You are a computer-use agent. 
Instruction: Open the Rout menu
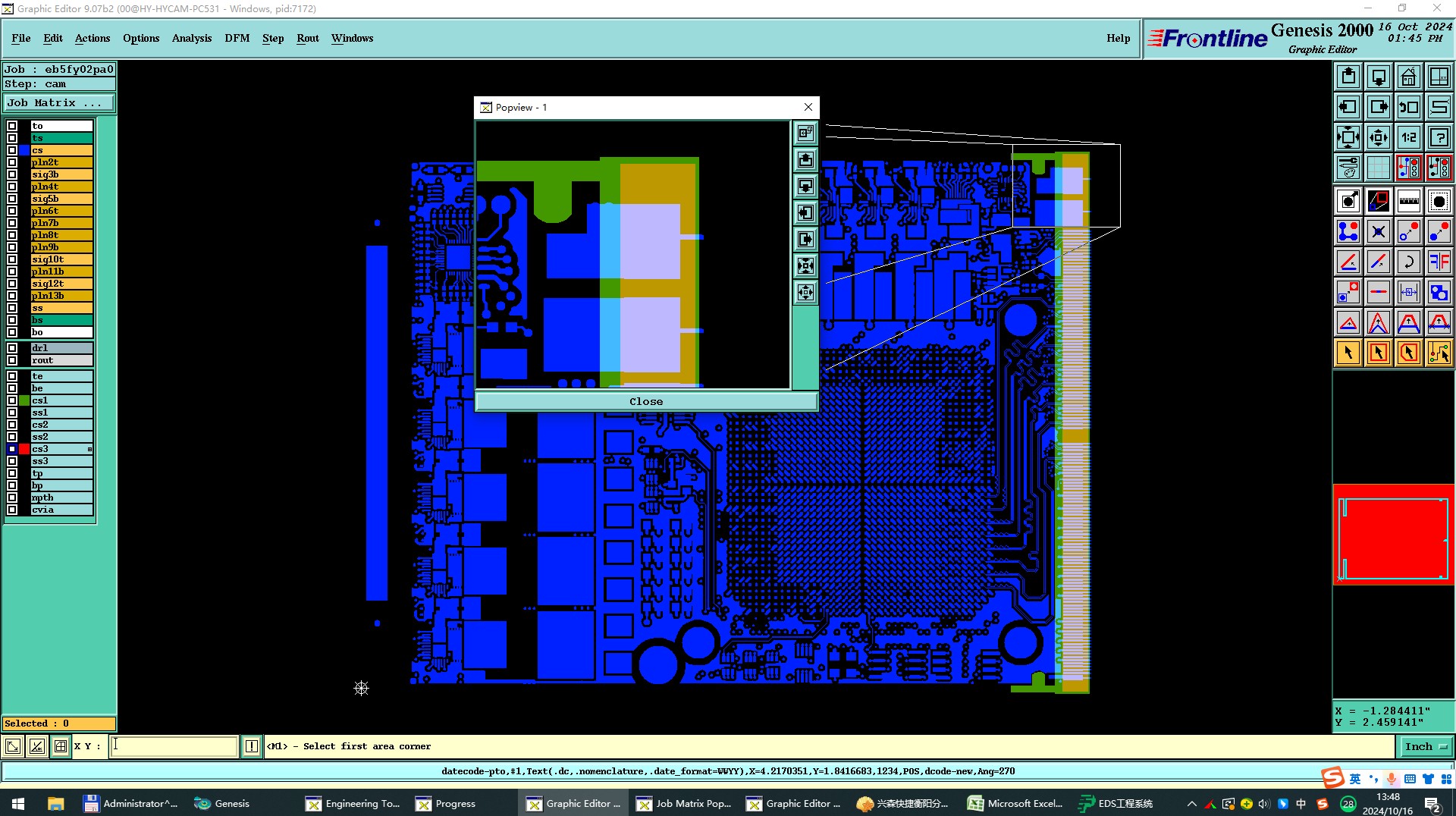pos(308,39)
